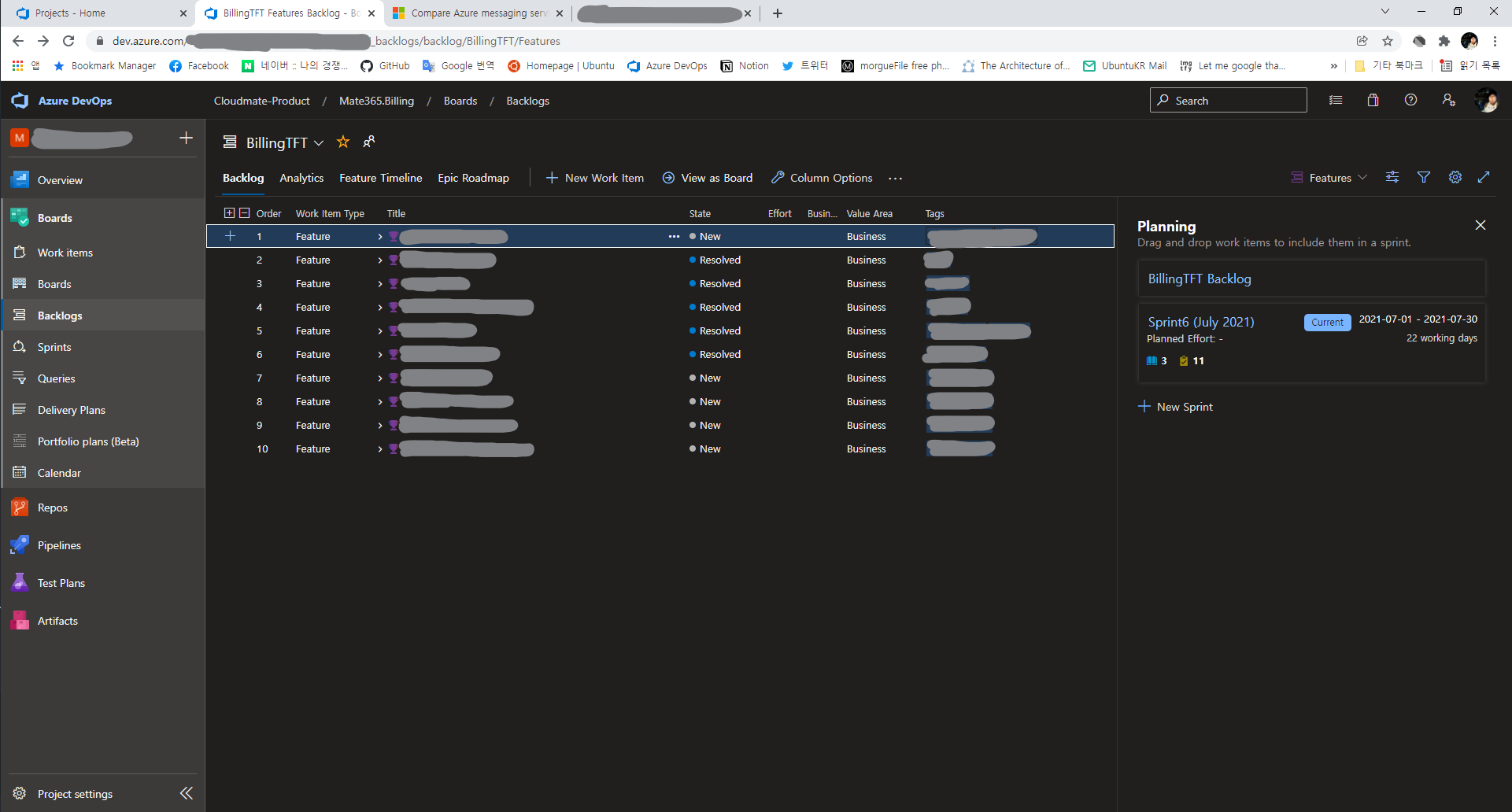Favorite BillingTFT with the star icon

coord(343,142)
